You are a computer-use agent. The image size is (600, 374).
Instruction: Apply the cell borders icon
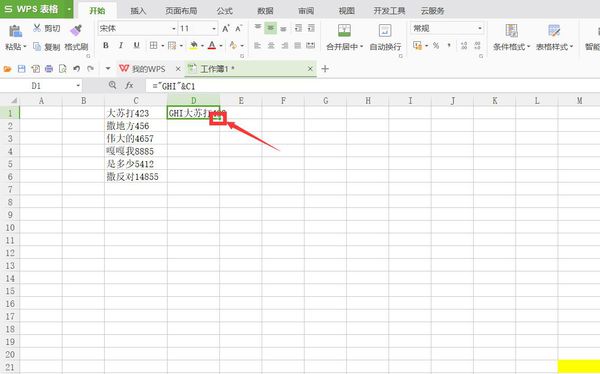click(153, 46)
